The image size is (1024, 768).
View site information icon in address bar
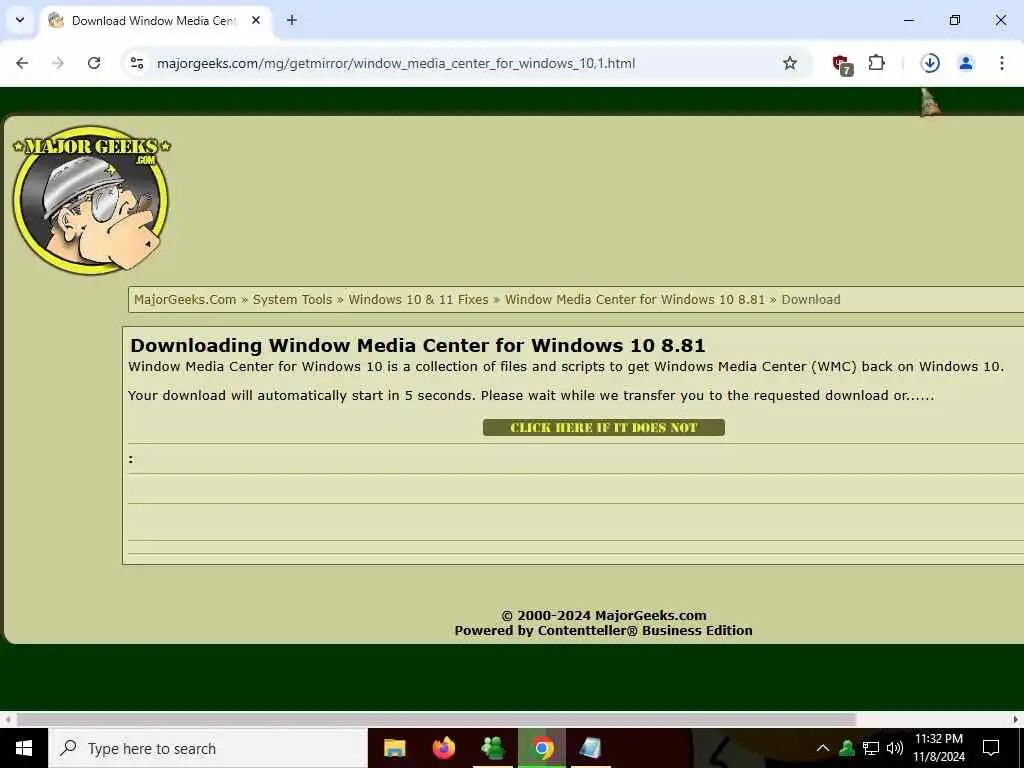pos(137,63)
